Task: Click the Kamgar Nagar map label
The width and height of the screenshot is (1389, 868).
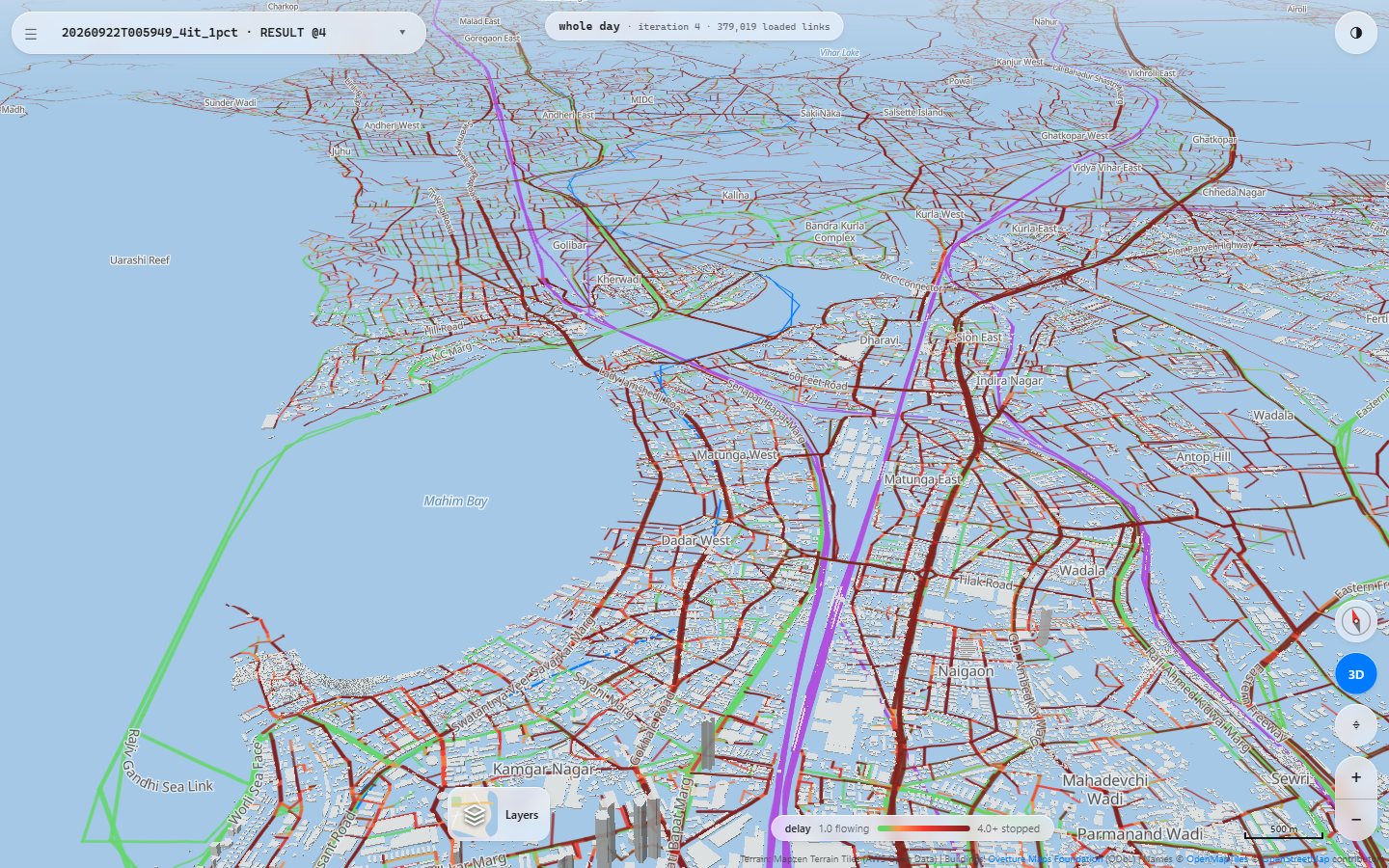Action: pyautogui.click(x=543, y=770)
